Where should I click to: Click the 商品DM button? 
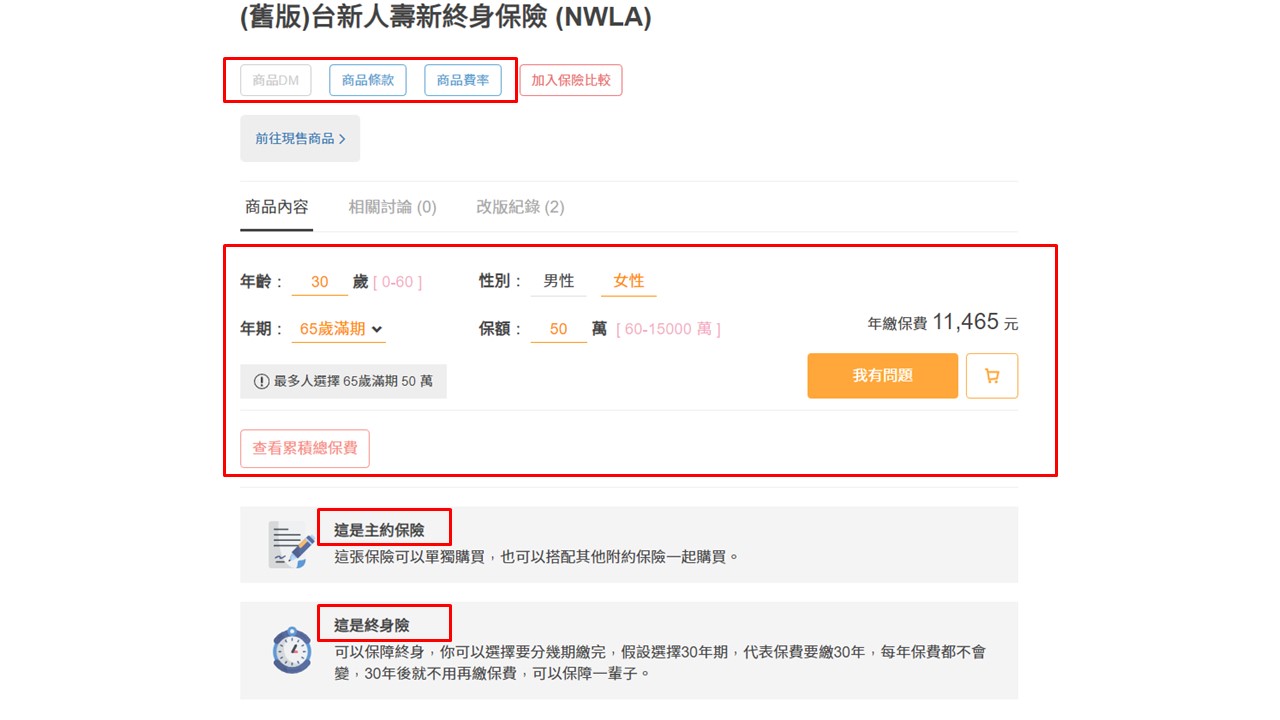(276, 80)
